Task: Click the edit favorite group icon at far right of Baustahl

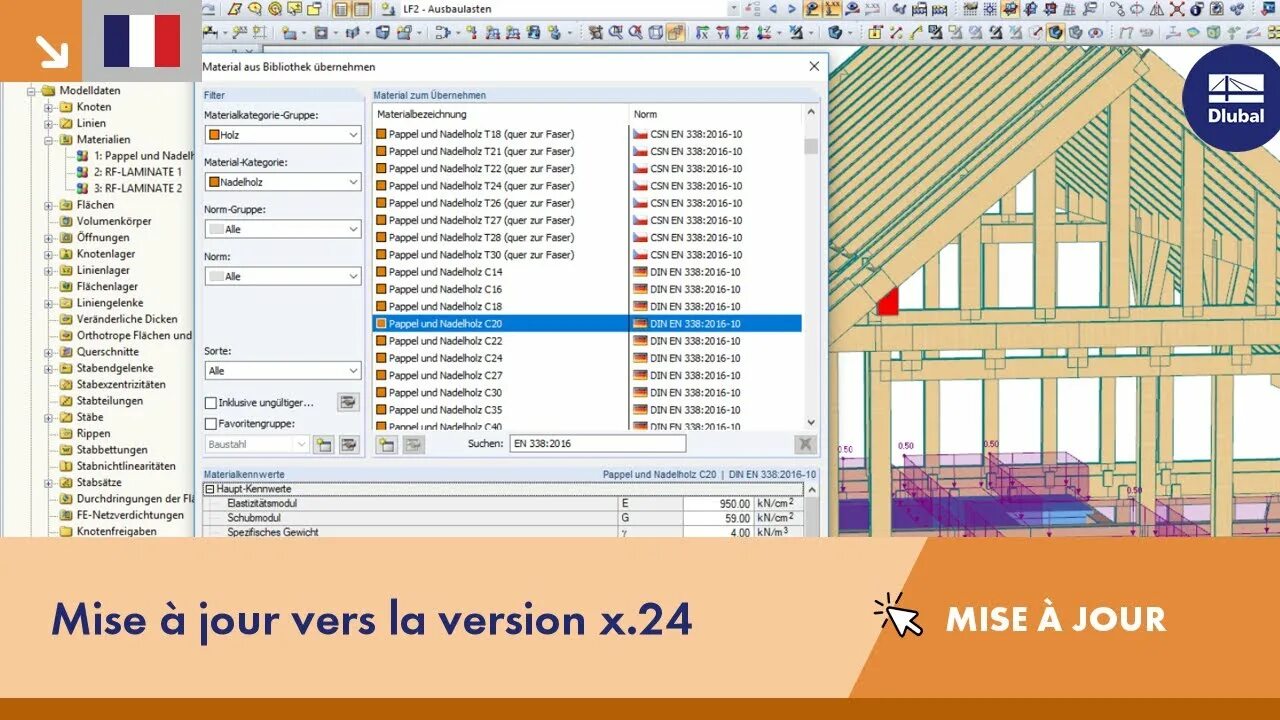Action: click(x=348, y=444)
